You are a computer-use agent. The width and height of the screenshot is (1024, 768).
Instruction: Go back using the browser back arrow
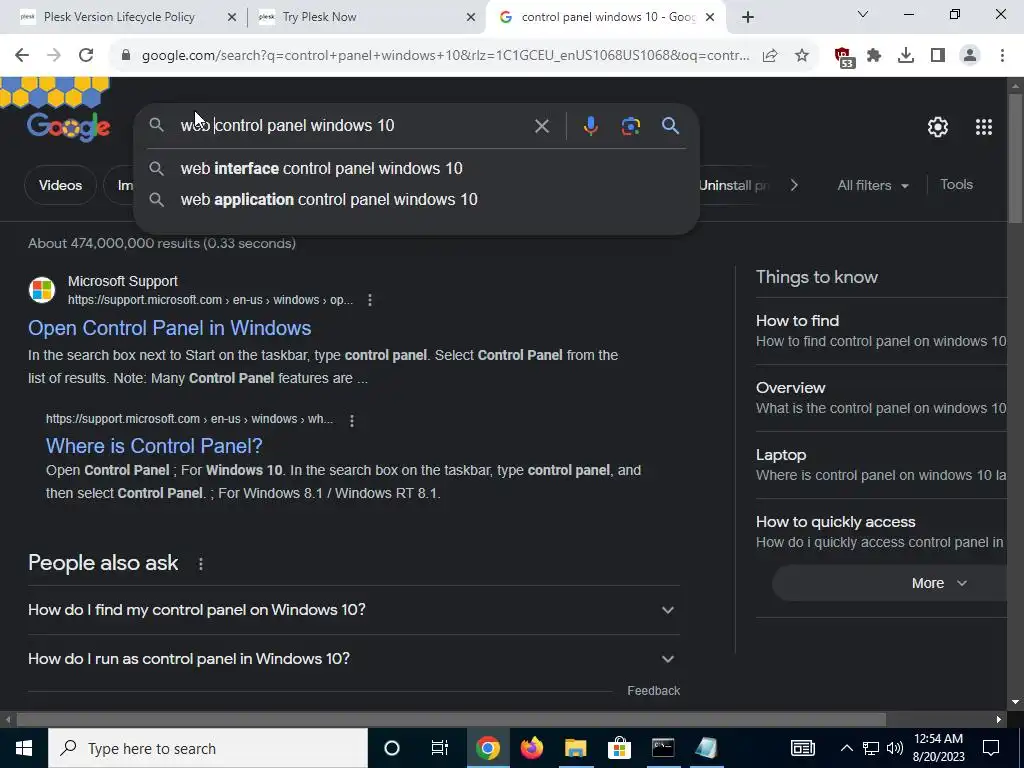coord(22,56)
